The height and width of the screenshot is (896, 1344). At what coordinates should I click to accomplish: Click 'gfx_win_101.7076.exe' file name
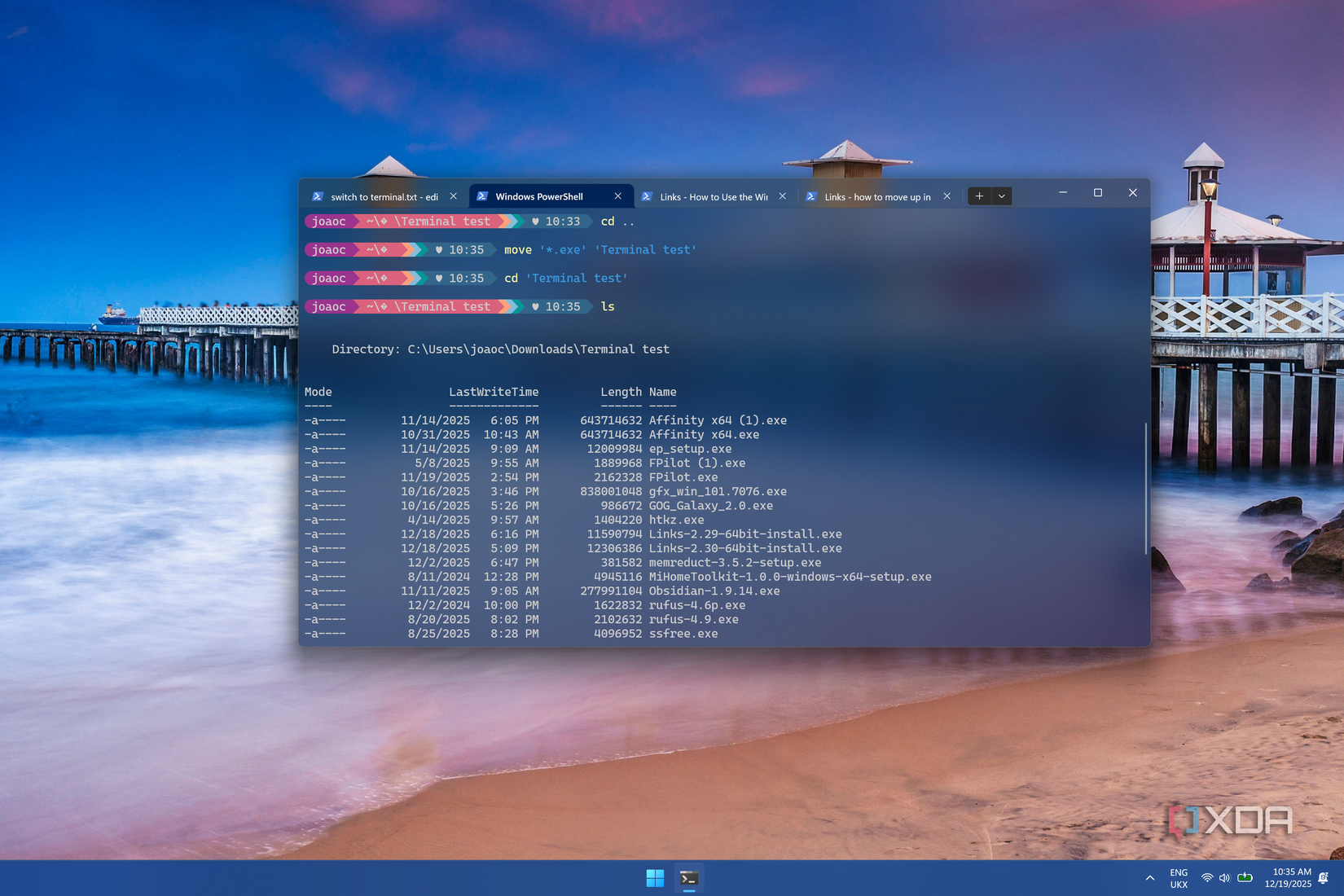[x=718, y=492]
